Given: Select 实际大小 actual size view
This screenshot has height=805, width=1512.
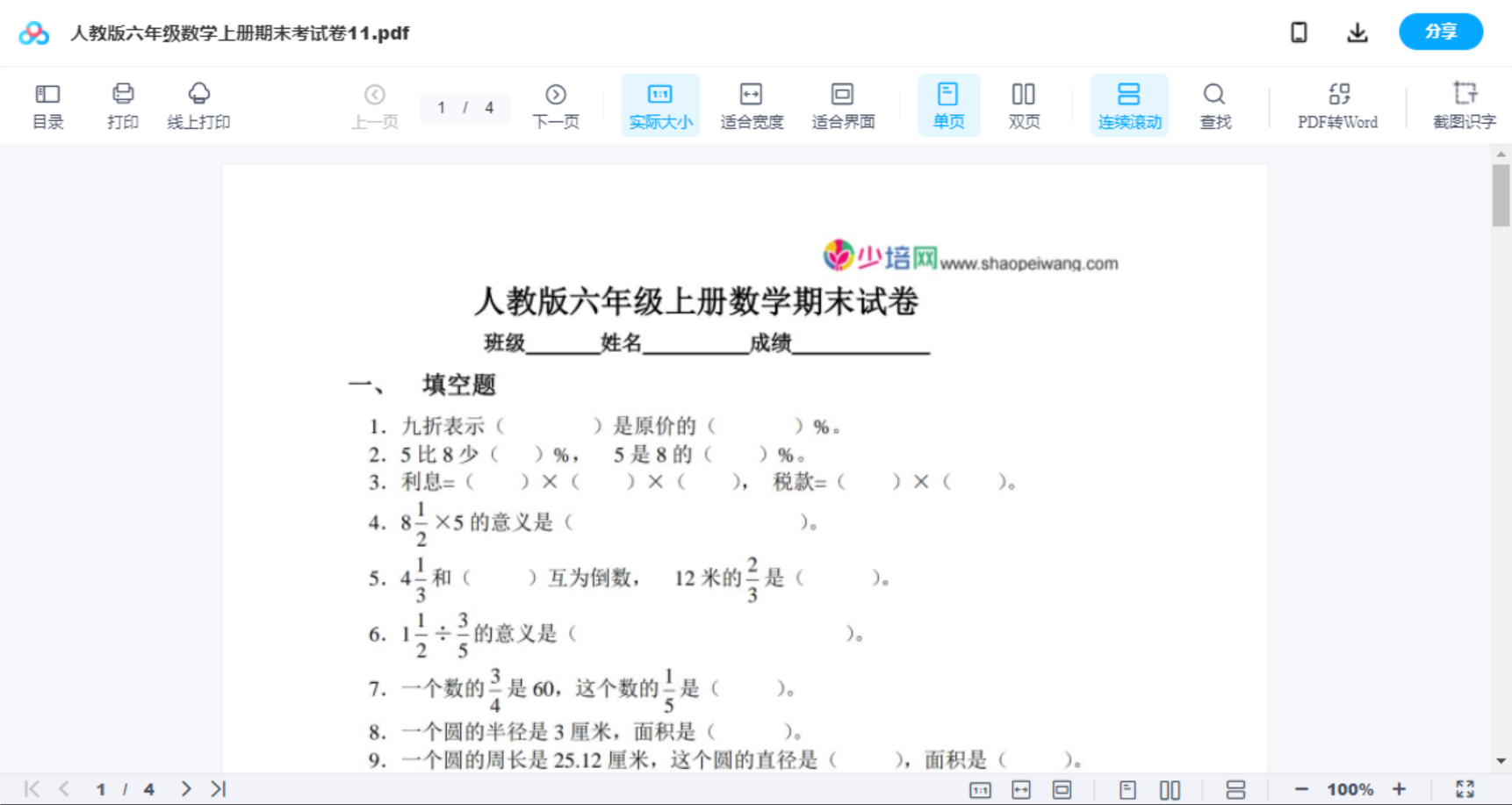Looking at the screenshot, I should click(x=660, y=104).
